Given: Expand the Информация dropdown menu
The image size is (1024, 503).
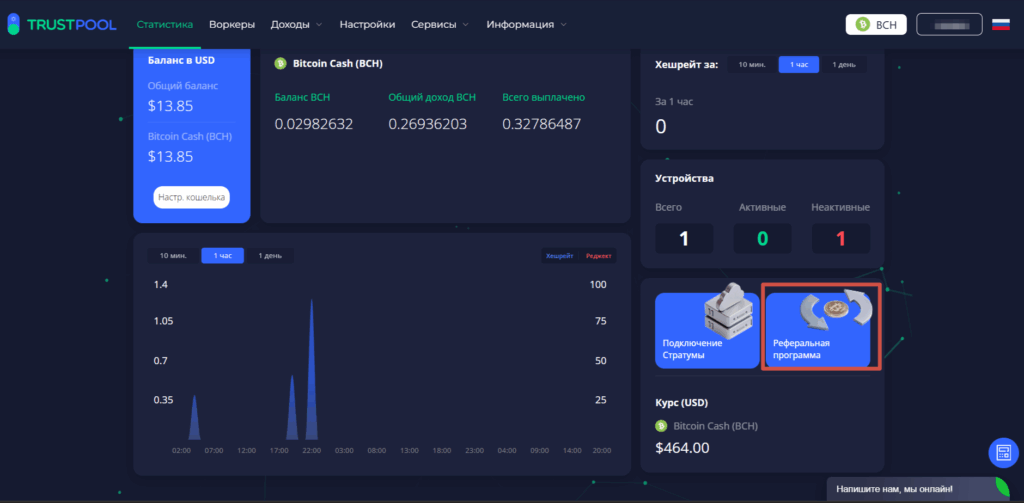Looking at the screenshot, I should pyautogui.click(x=526, y=24).
